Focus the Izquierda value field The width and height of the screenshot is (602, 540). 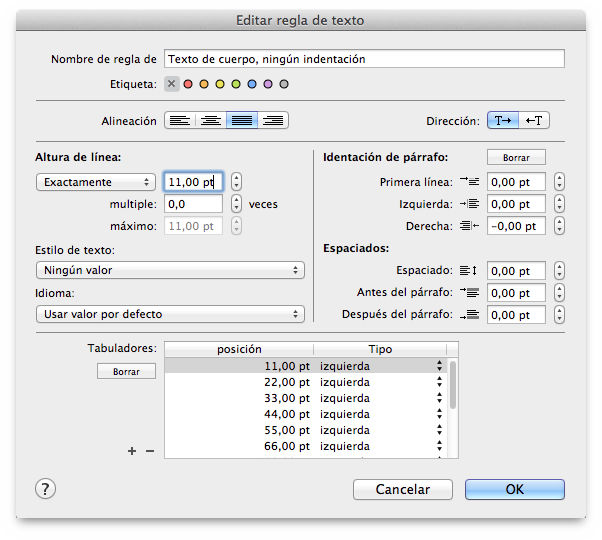click(x=516, y=204)
